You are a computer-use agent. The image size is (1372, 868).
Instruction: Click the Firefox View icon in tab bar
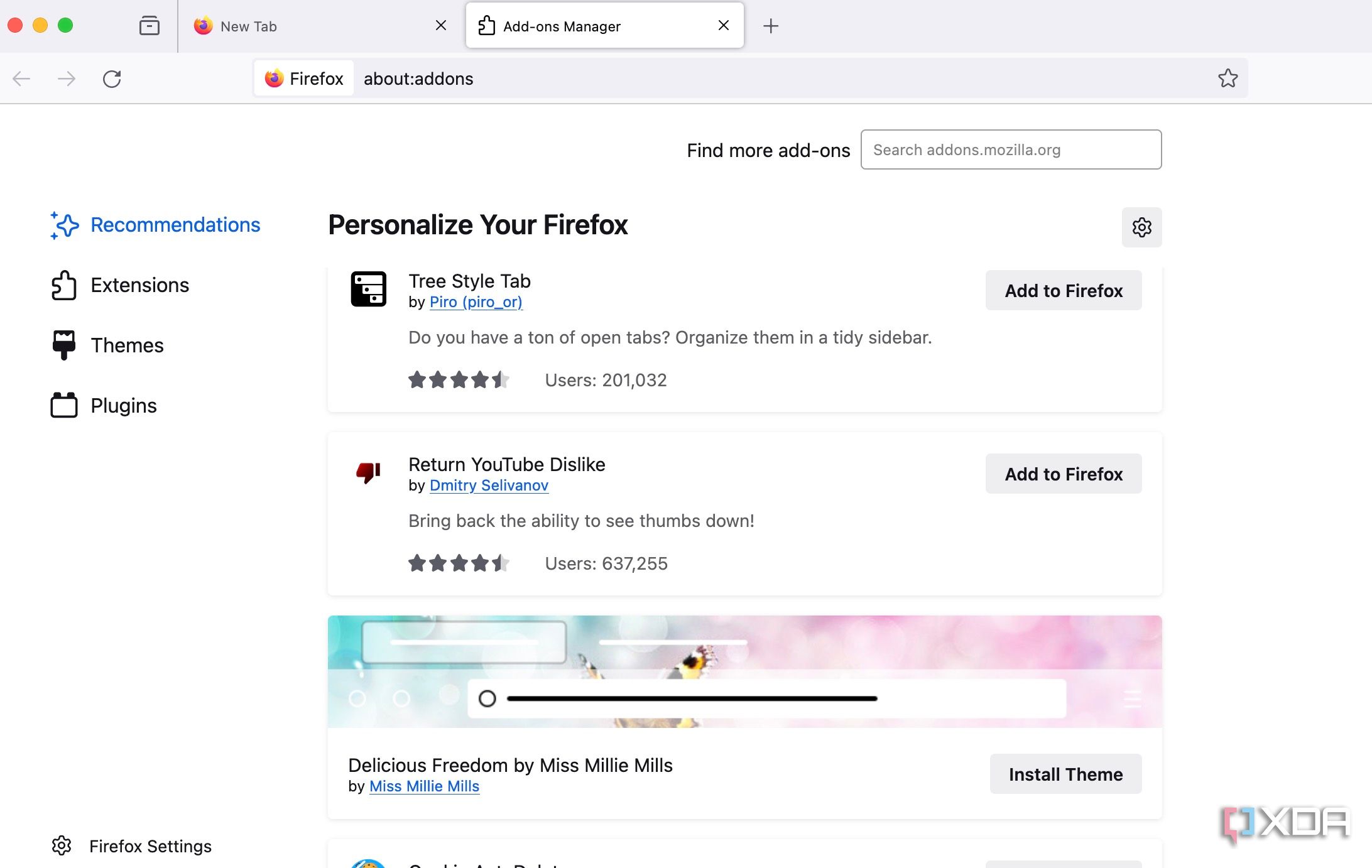point(149,26)
